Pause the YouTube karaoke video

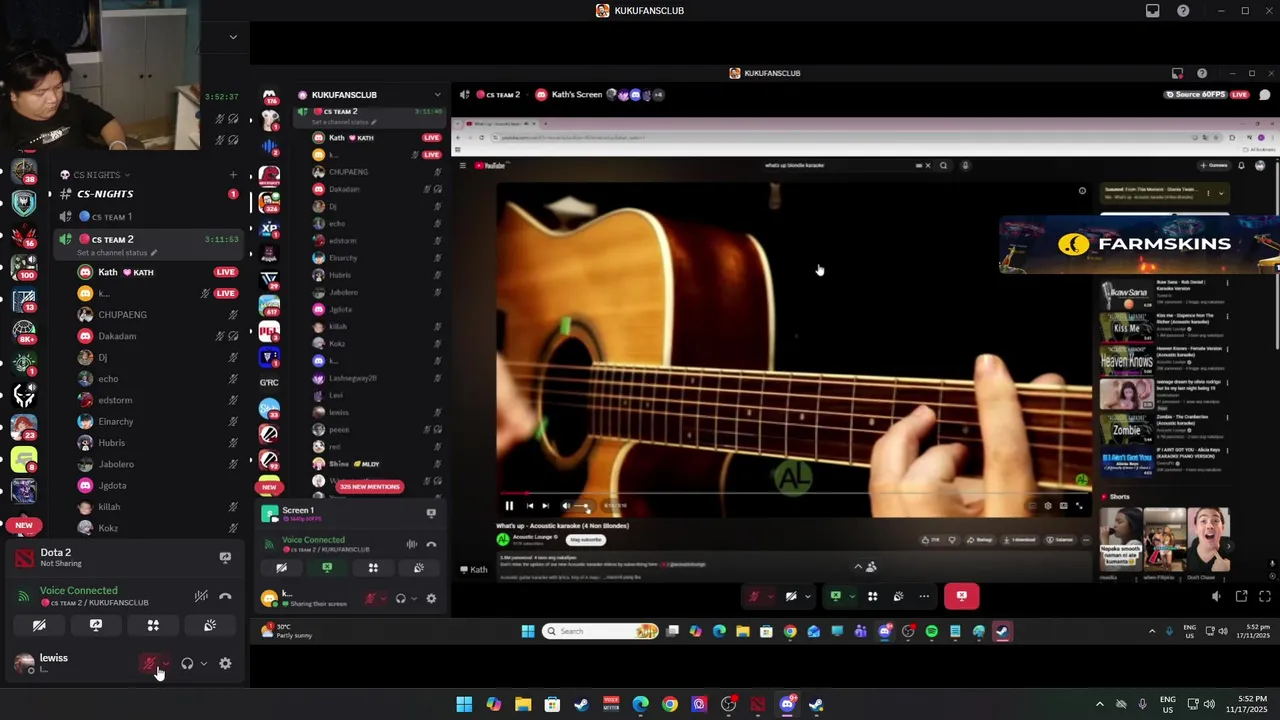click(509, 506)
